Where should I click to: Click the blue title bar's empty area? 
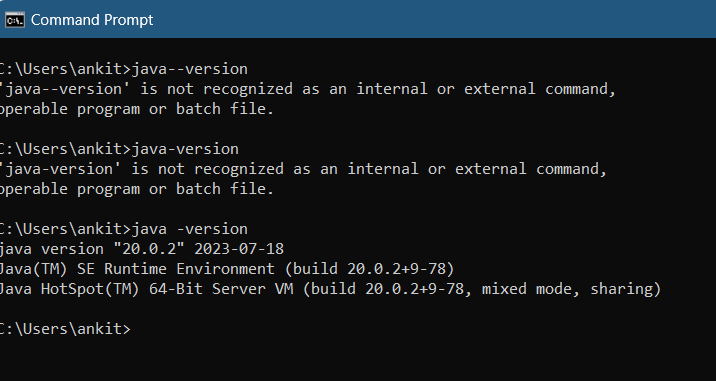[x=434, y=20]
